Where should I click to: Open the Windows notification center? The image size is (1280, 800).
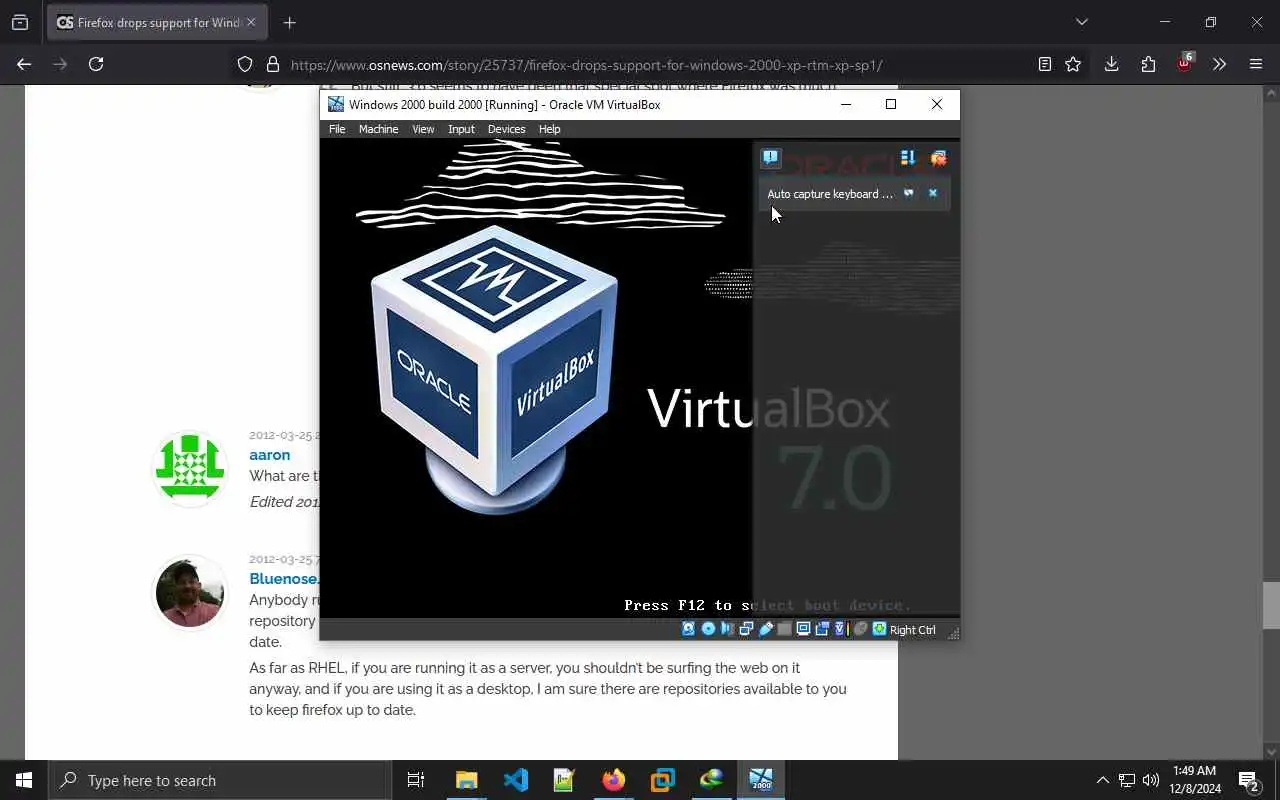pos(1249,780)
